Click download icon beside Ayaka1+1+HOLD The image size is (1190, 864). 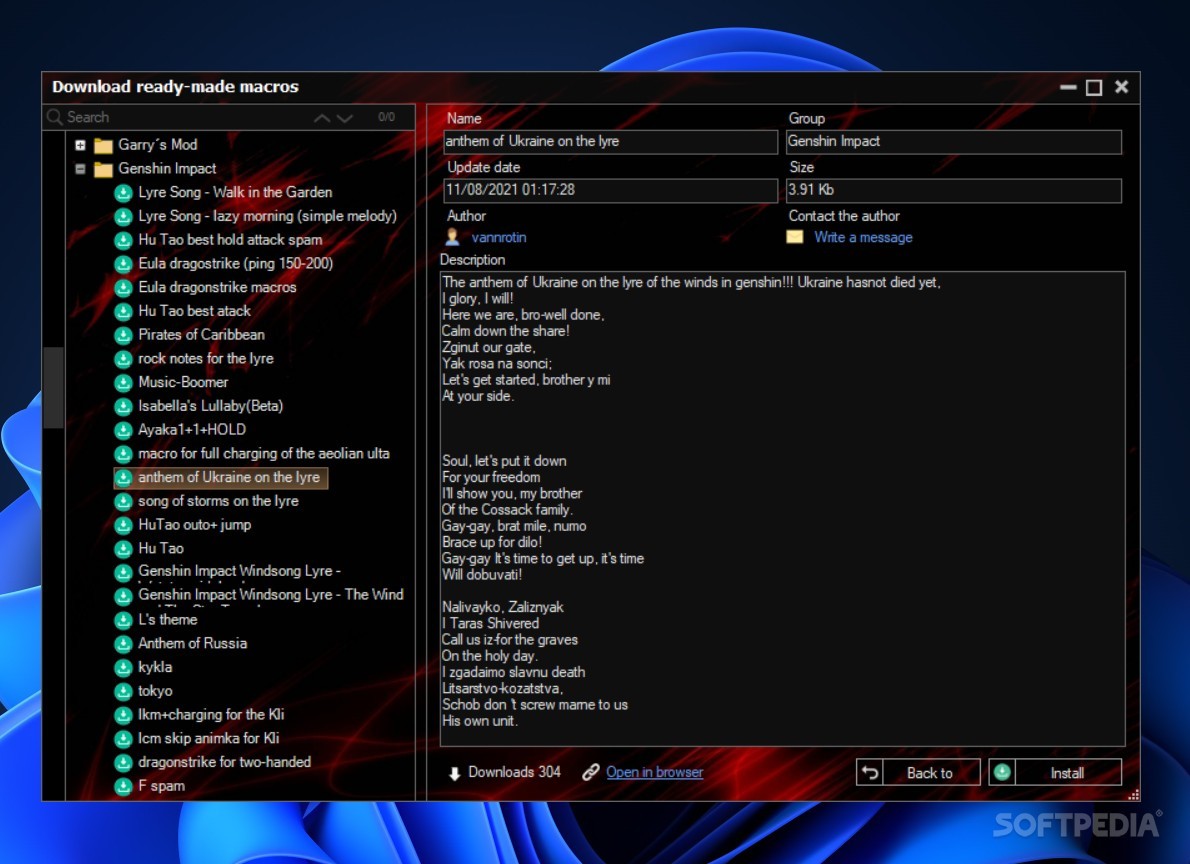(x=123, y=430)
